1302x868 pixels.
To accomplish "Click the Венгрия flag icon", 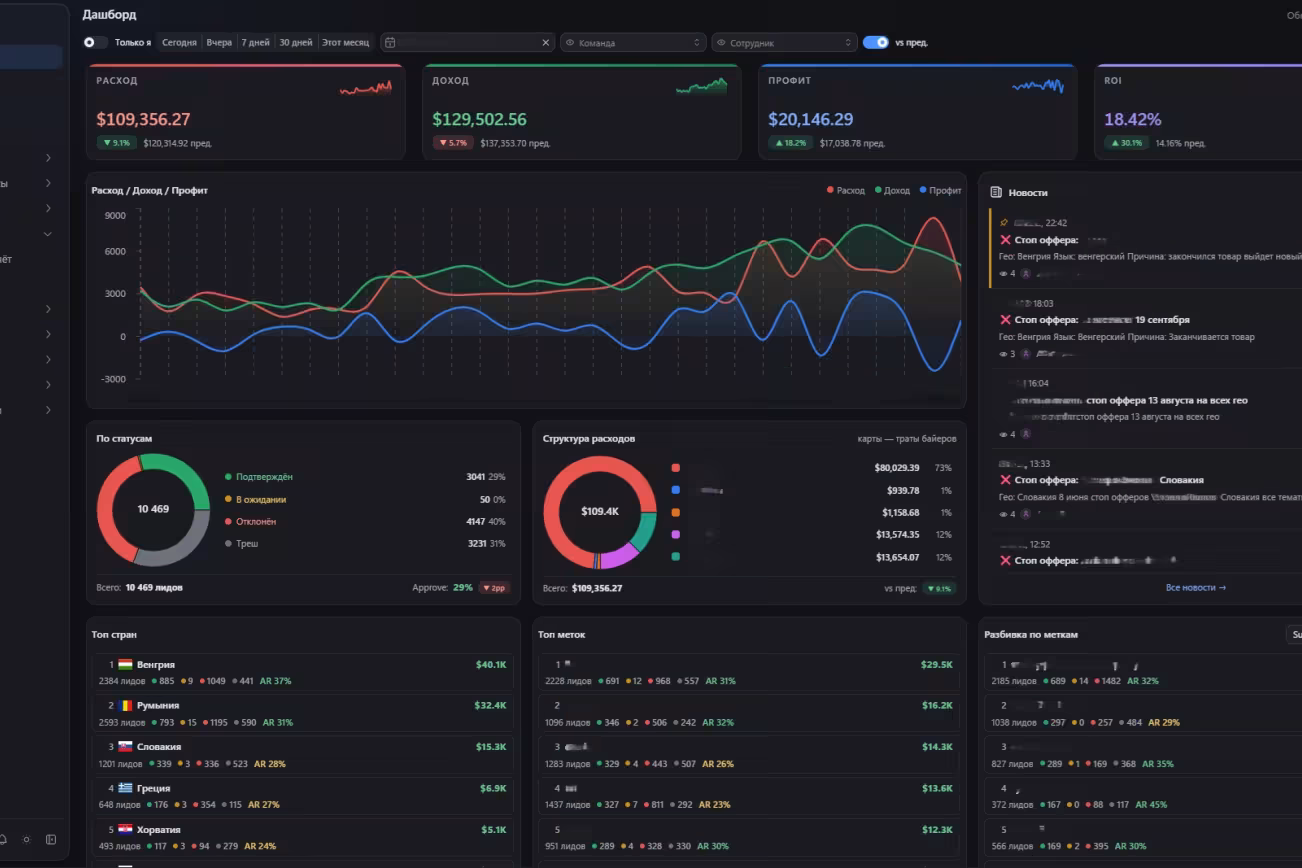I will (x=125, y=664).
